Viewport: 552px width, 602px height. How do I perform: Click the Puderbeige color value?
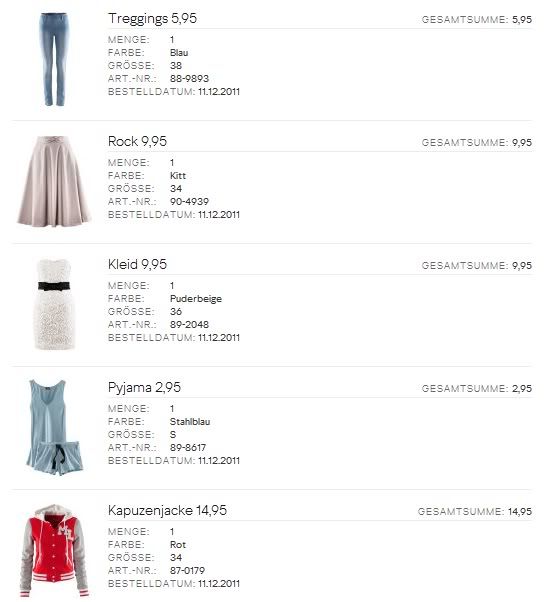tap(196, 299)
